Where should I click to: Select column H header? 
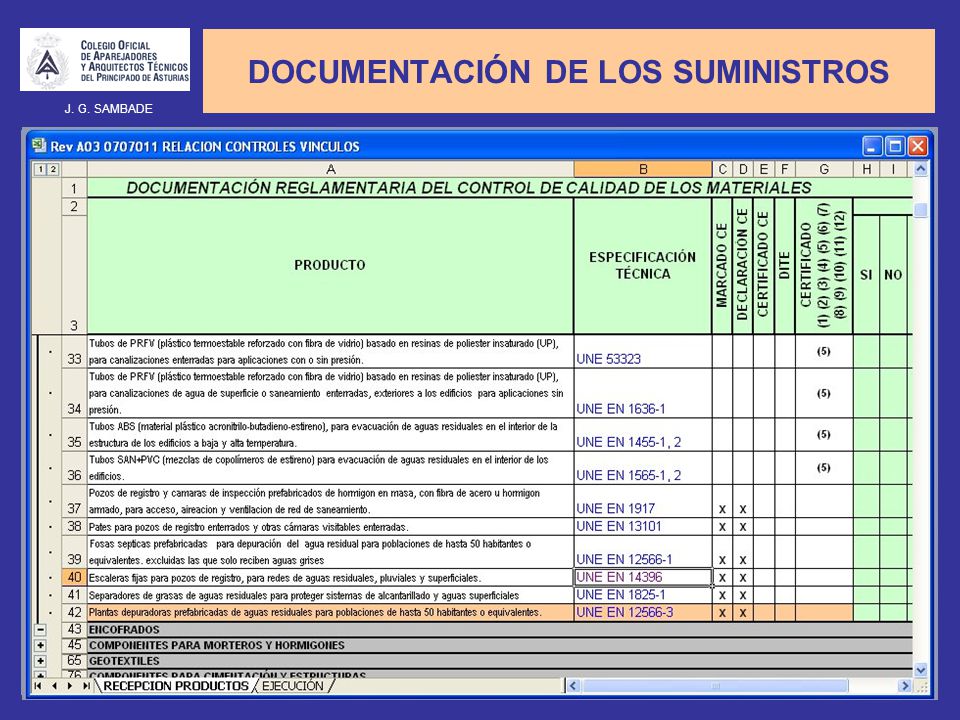pos(866,169)
